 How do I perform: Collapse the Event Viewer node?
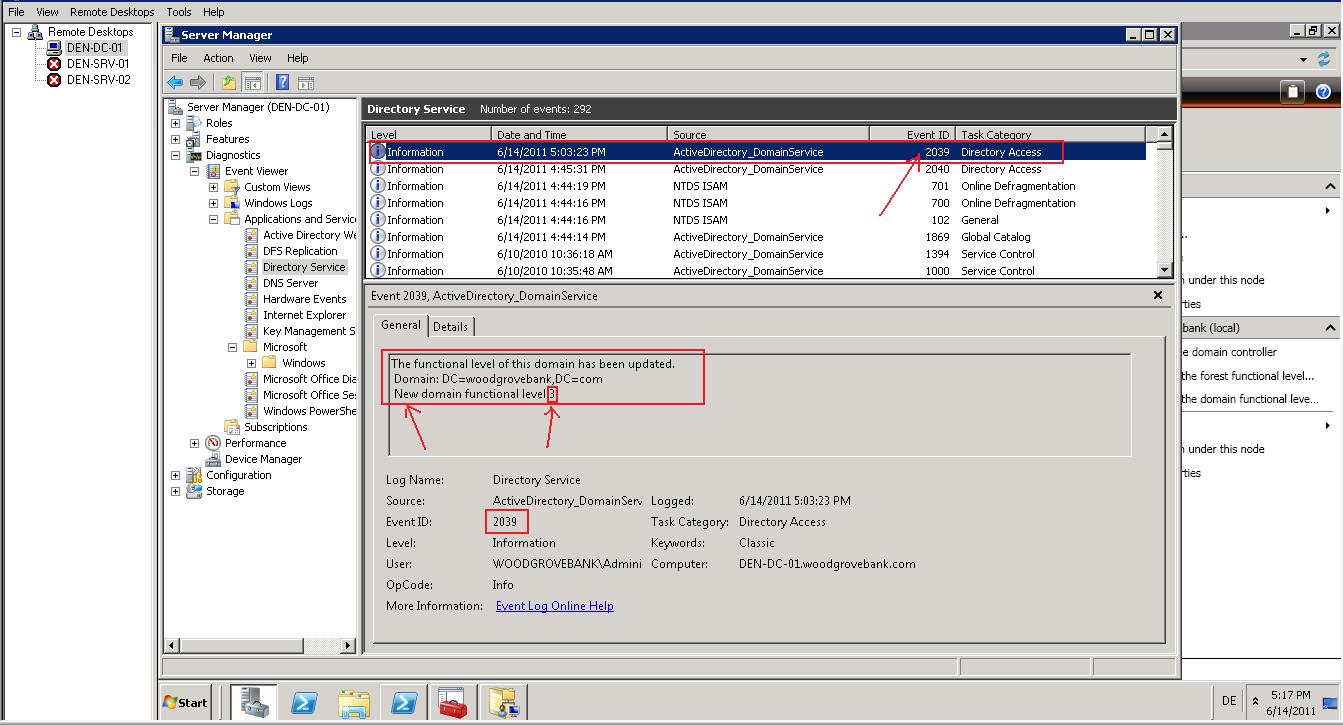tap(195, 171)
